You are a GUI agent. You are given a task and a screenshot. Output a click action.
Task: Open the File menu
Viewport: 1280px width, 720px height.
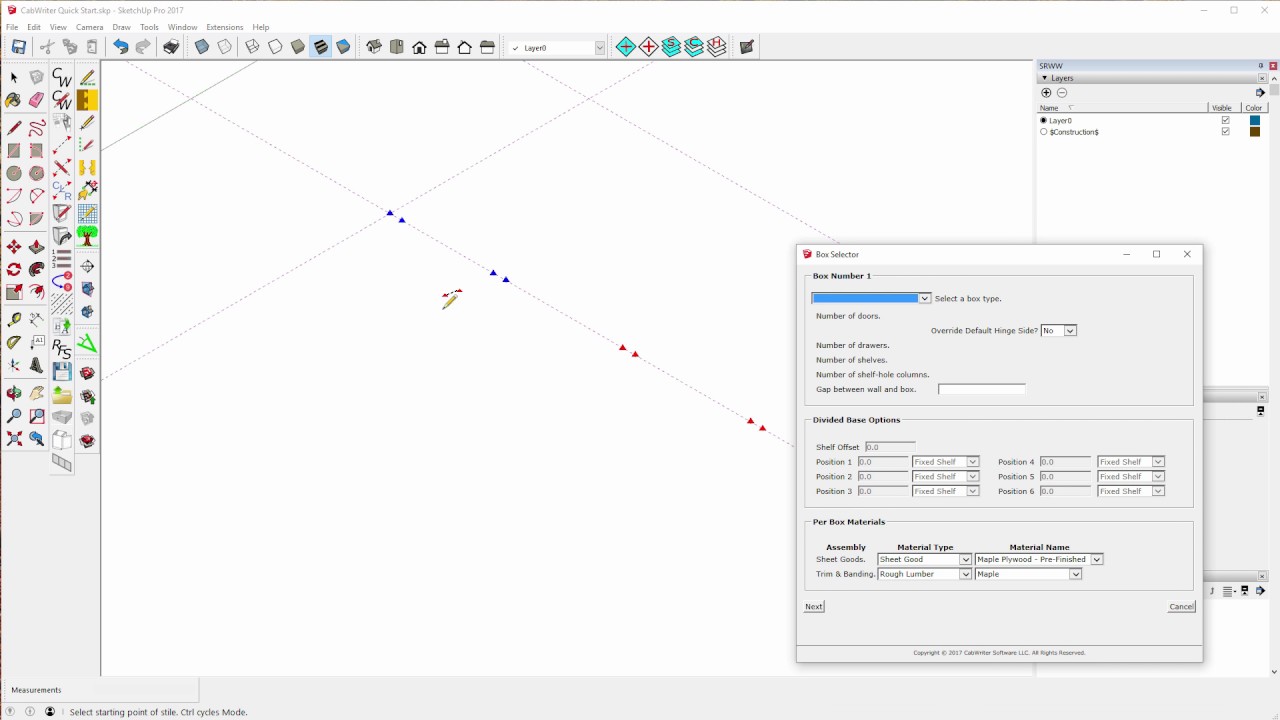(x=12, y=27)
